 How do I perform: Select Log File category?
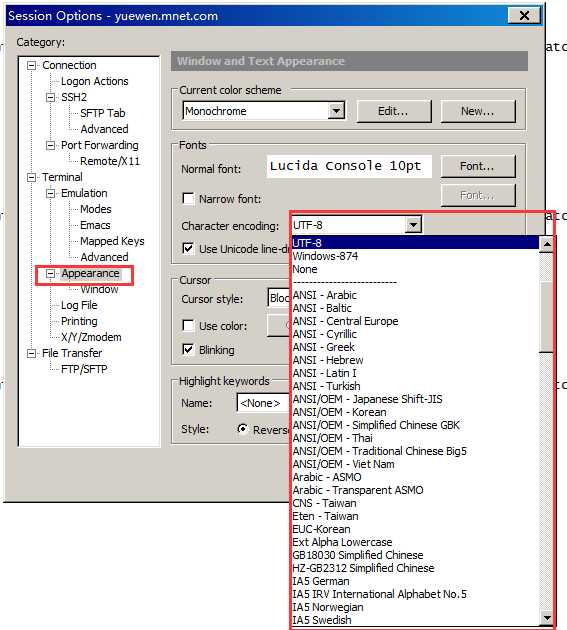click(x=79, y=305)
